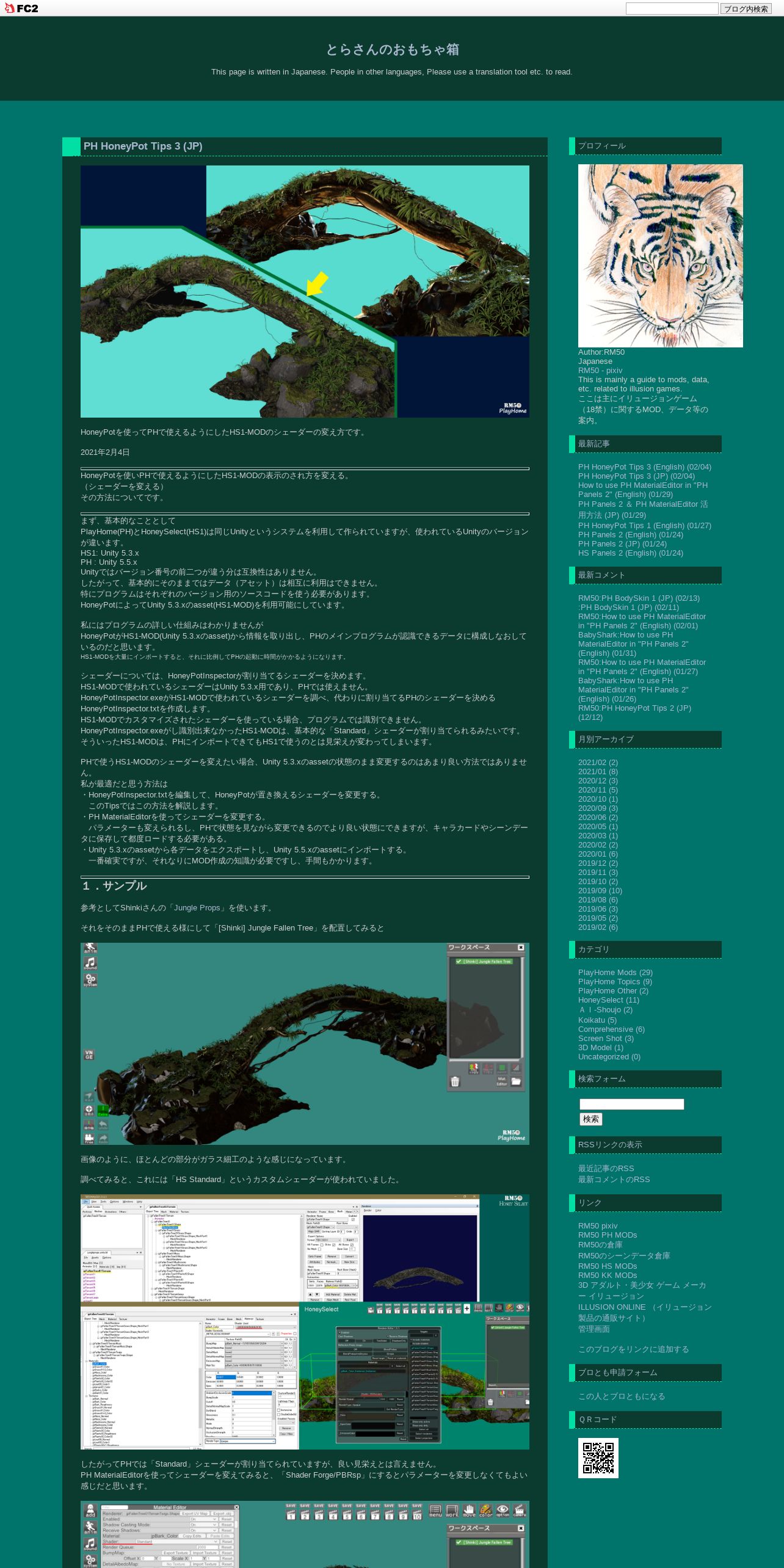
Task: Open recent post PH HoneyPot Tips 3 (English)
Action: (645, 466)
